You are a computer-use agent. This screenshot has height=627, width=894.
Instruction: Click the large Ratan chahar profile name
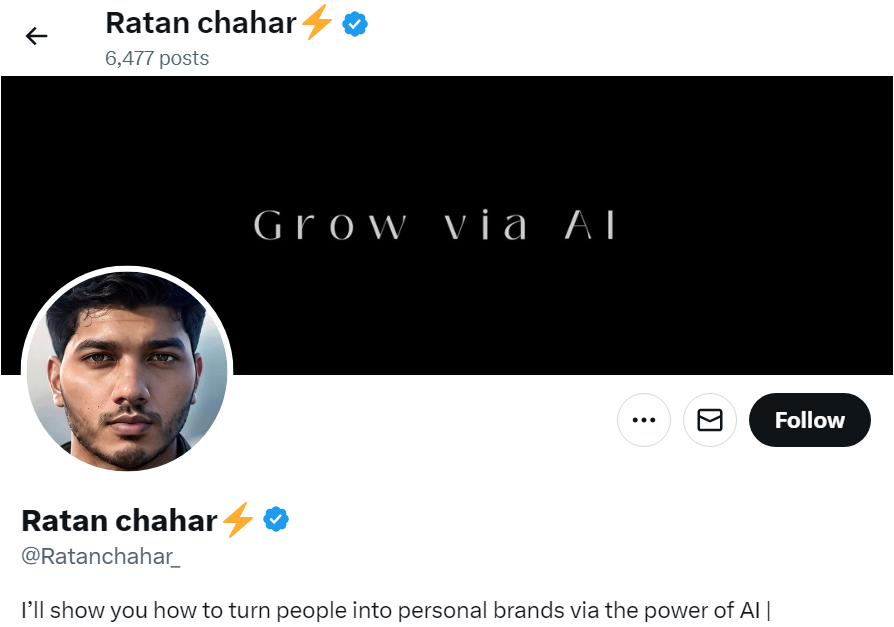pos(119,520)
